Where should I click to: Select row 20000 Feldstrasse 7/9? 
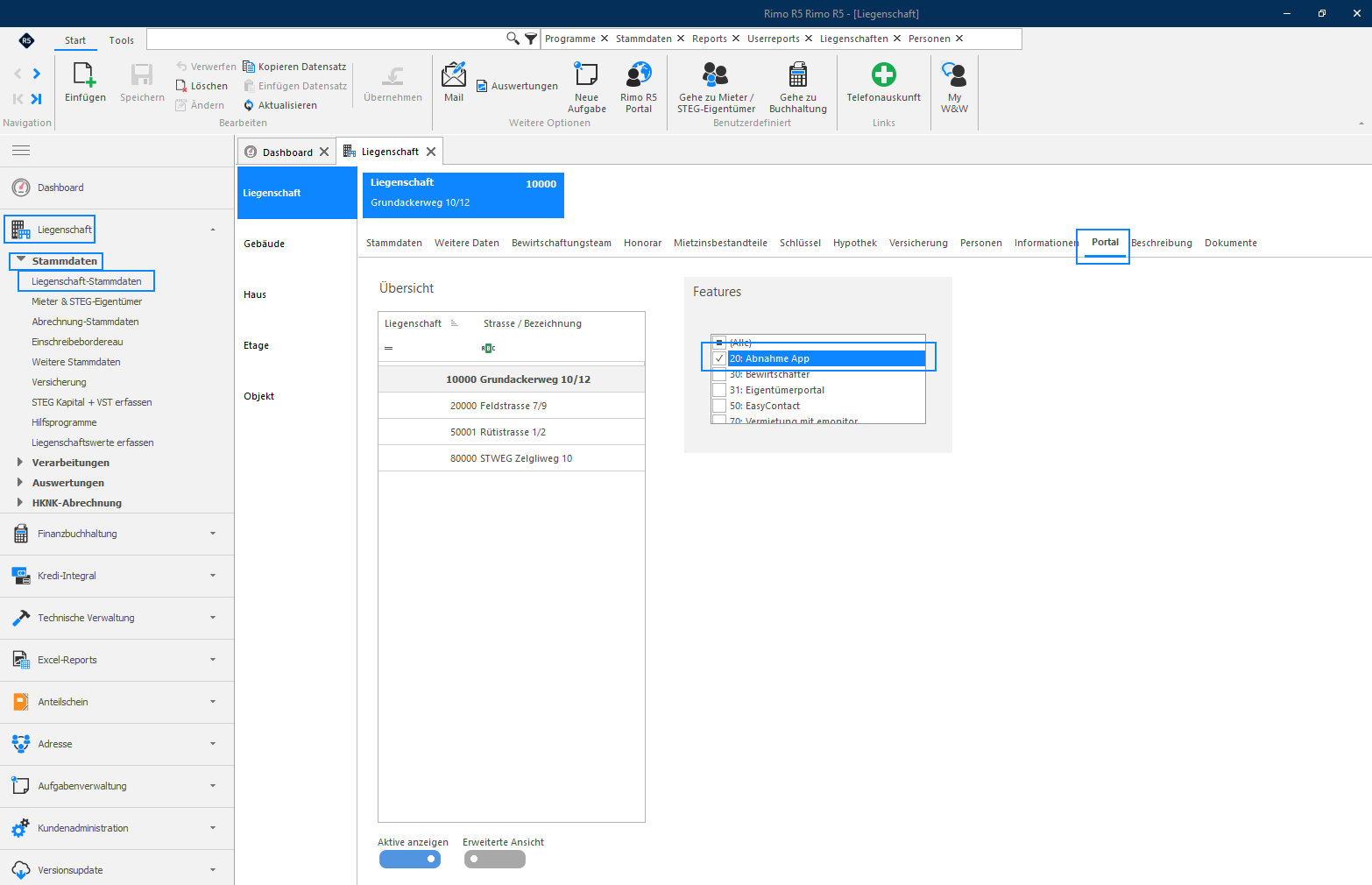(x=512, y=406)
